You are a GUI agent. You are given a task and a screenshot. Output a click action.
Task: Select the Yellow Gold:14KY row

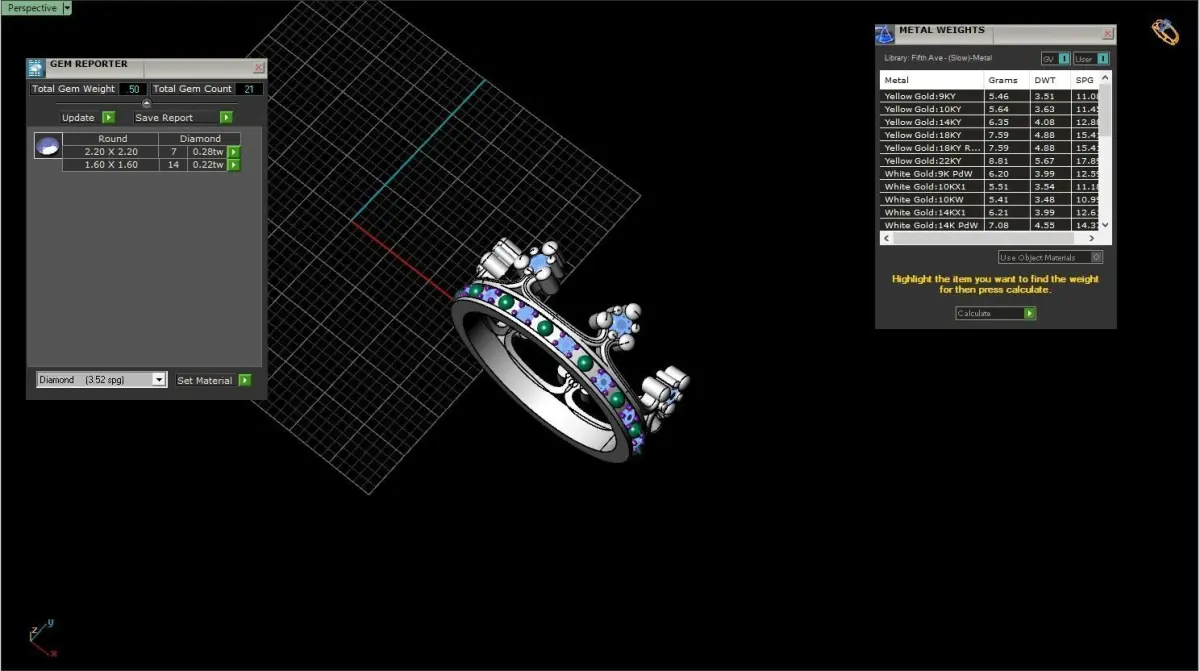[989, 122]
